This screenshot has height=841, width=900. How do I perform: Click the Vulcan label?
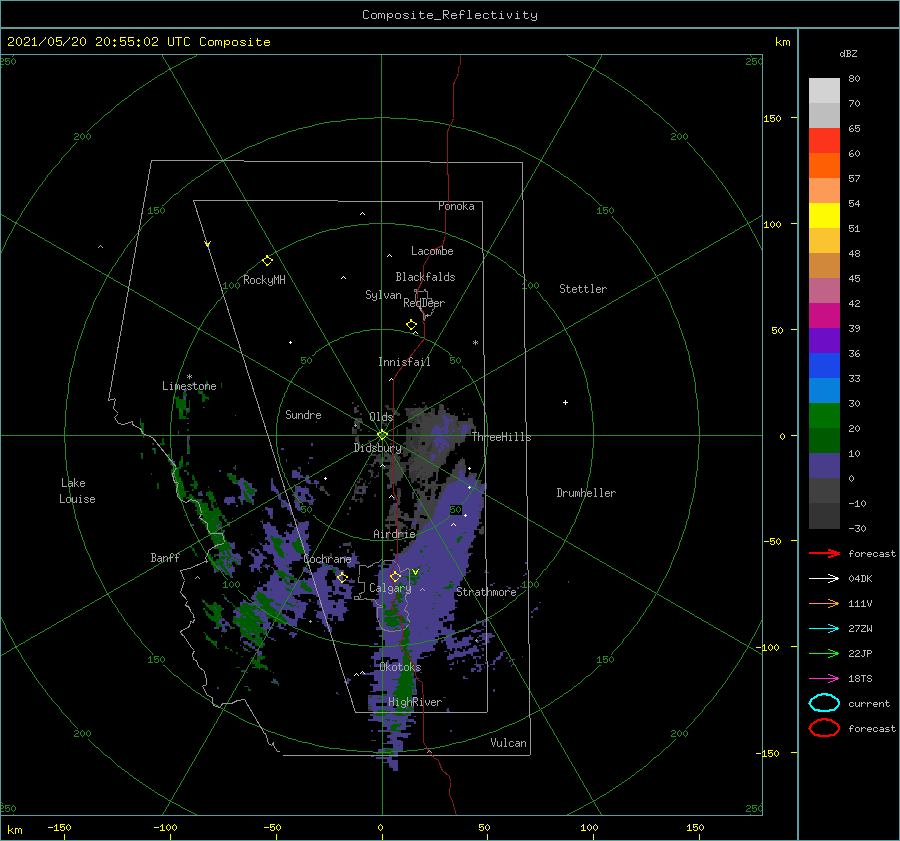(x=508, y=743)
